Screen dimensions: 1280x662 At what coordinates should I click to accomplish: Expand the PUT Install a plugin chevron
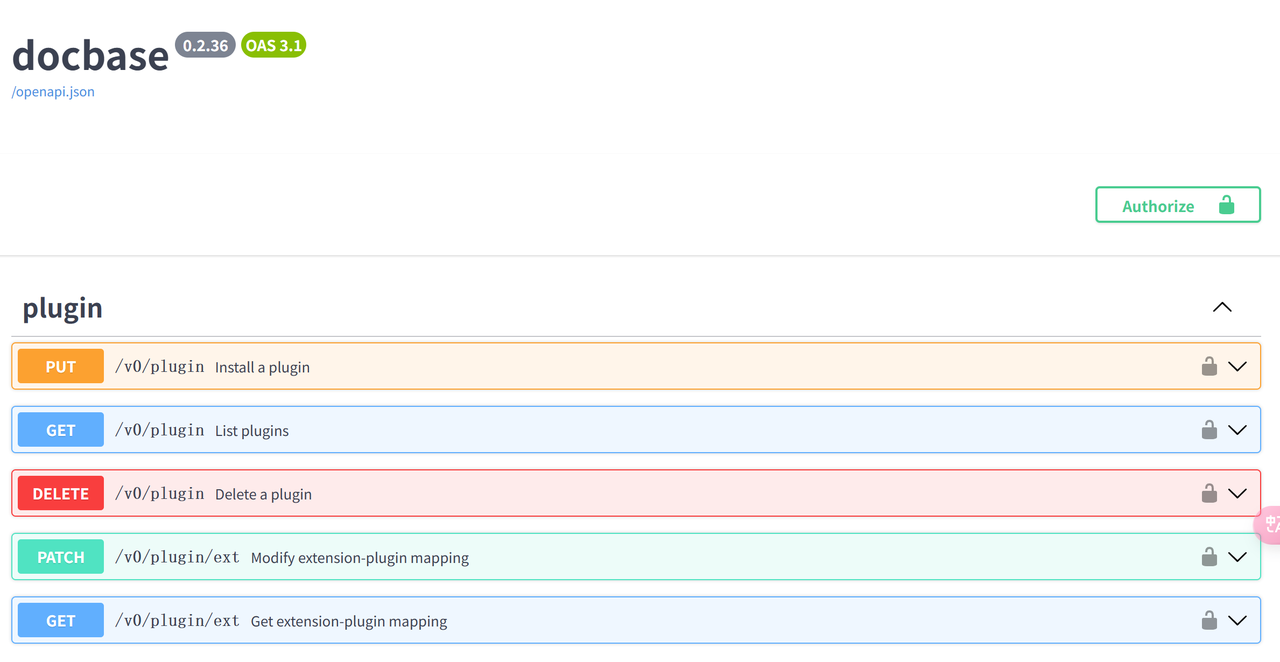pos(1237,366)
